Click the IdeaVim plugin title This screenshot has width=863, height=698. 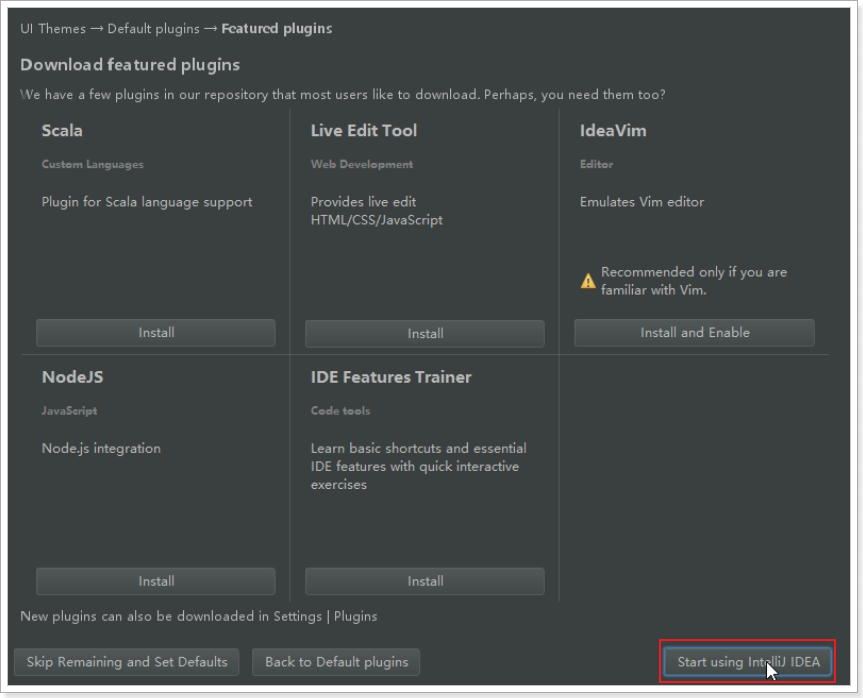(613, 130)
